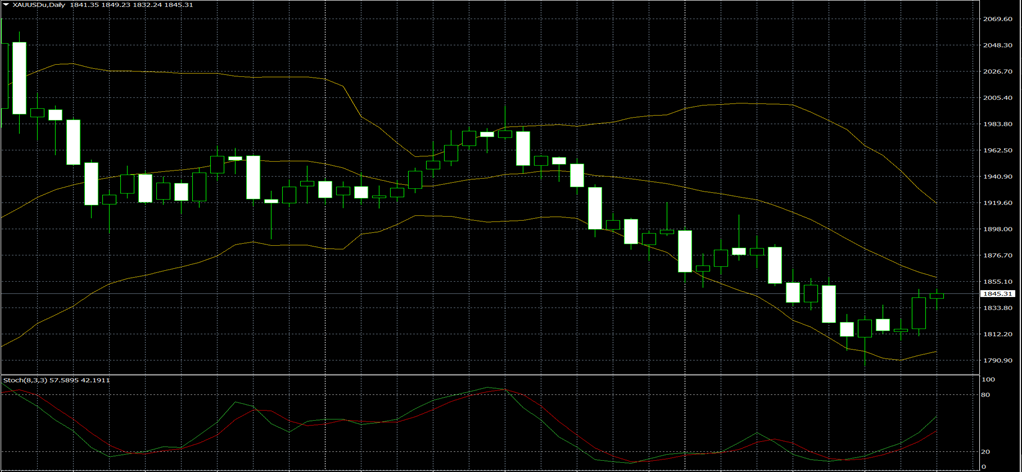Click the 1790.90 price axis label
The width and height of the screenshot is (1022, 472).
pos(999,360)
